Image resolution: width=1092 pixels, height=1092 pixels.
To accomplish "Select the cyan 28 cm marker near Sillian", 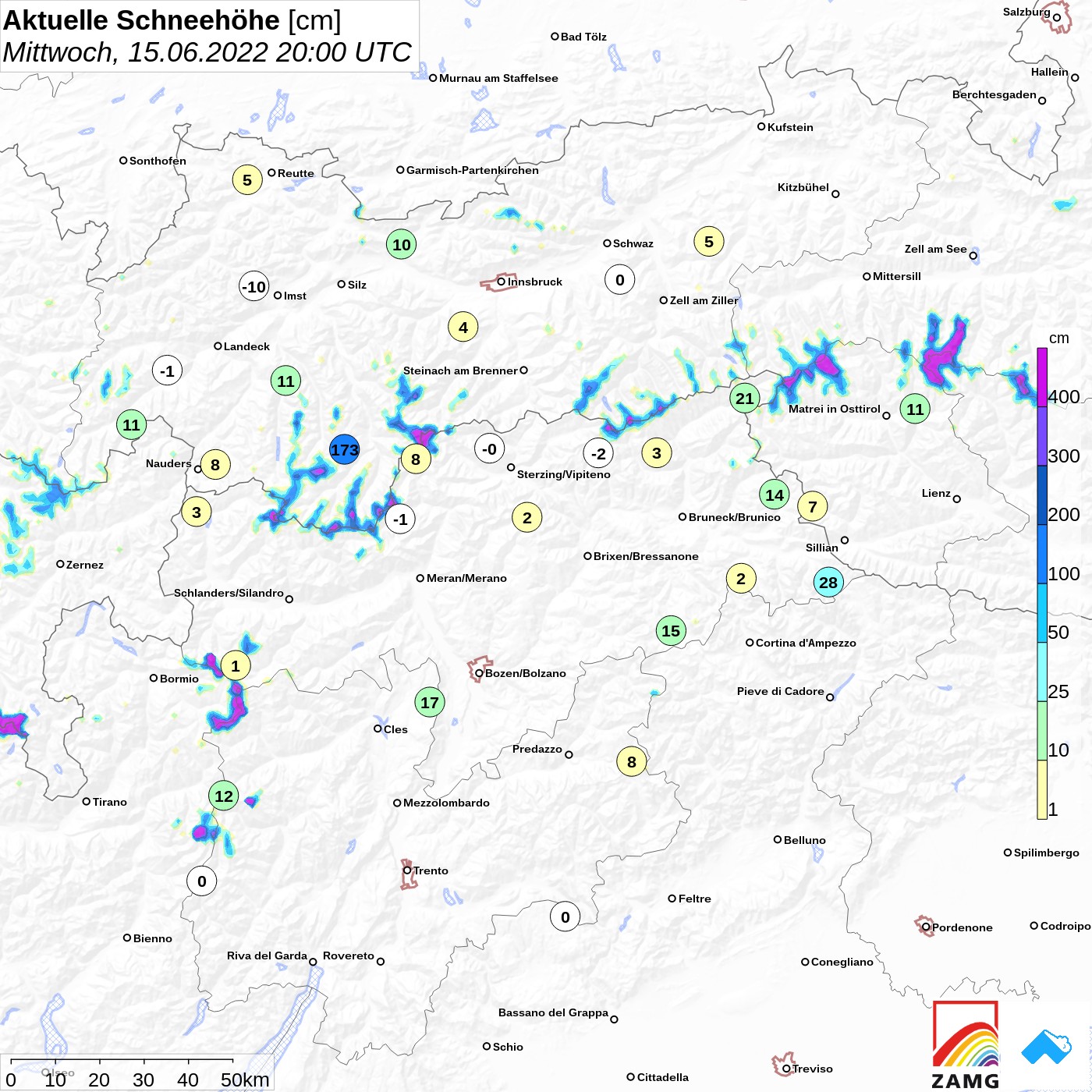I will [828, 582].
